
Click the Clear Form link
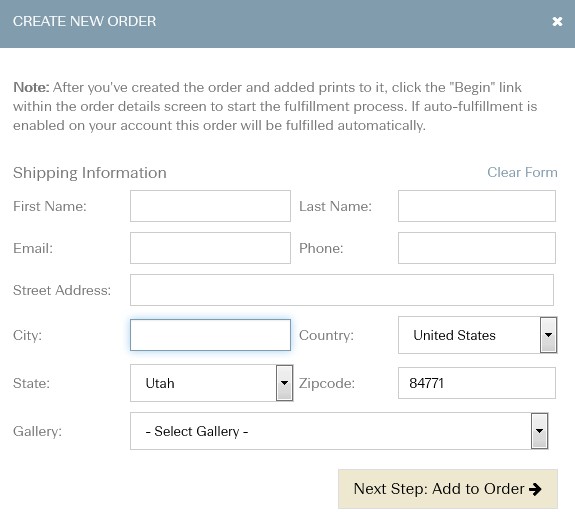[x=522, y=172]
